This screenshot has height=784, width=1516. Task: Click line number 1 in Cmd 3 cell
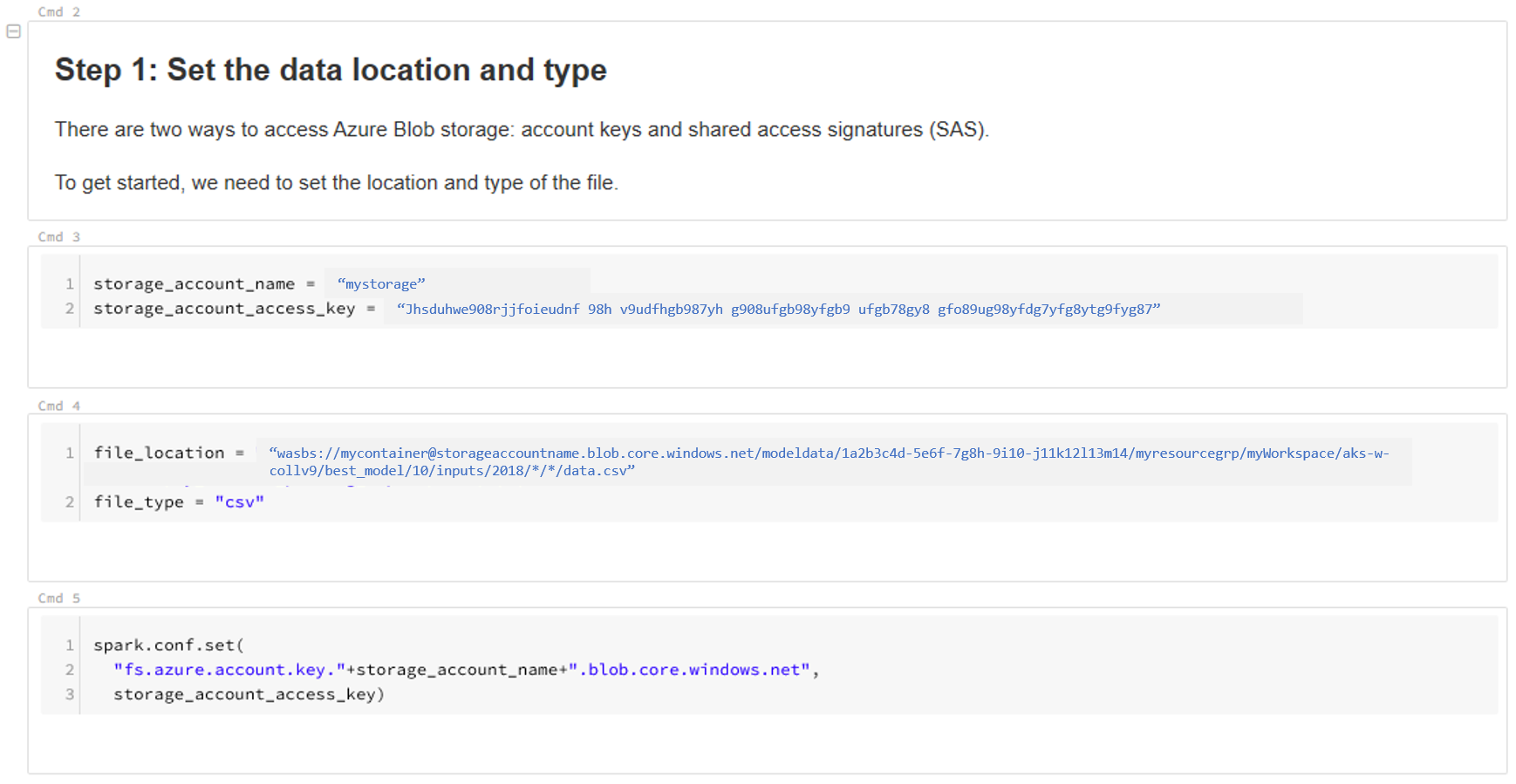pyautogui.click(x=70, y=284)
